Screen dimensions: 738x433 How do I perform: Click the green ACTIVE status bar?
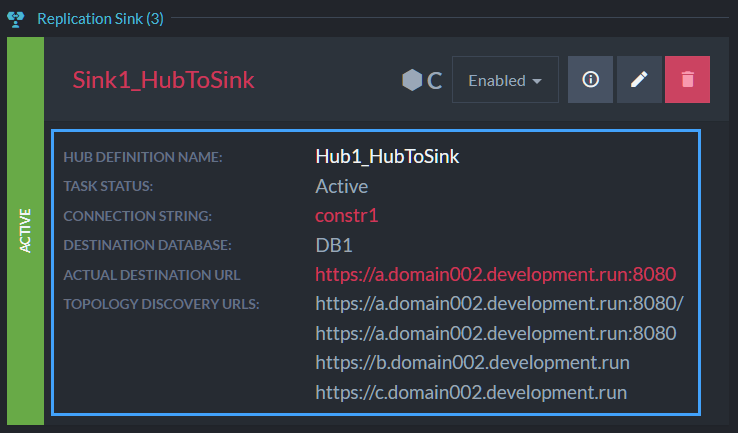(x=25, y=231)
